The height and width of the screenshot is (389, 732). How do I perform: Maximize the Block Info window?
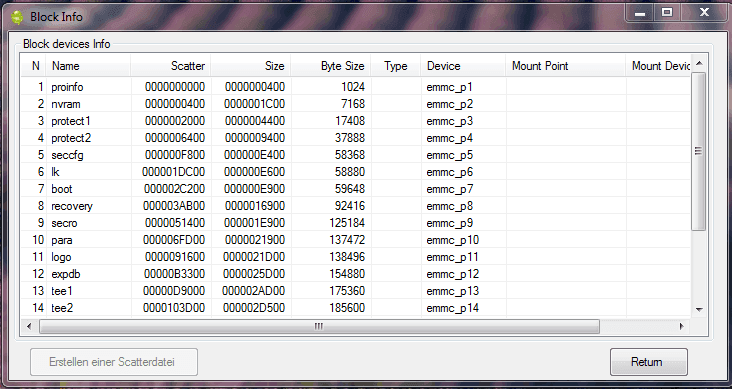tap(667, 13)
